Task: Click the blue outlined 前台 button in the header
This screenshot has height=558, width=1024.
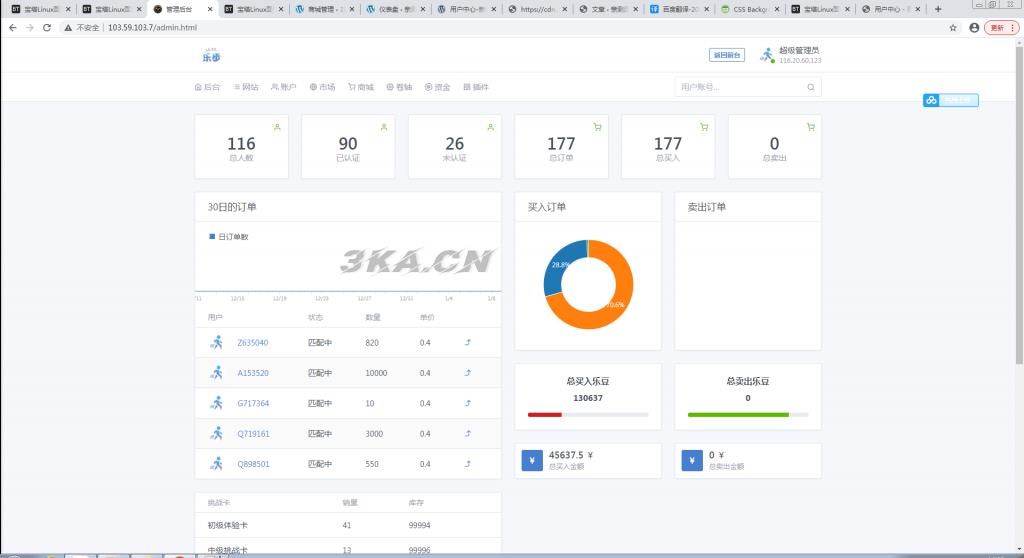Action: click(726, 55)
